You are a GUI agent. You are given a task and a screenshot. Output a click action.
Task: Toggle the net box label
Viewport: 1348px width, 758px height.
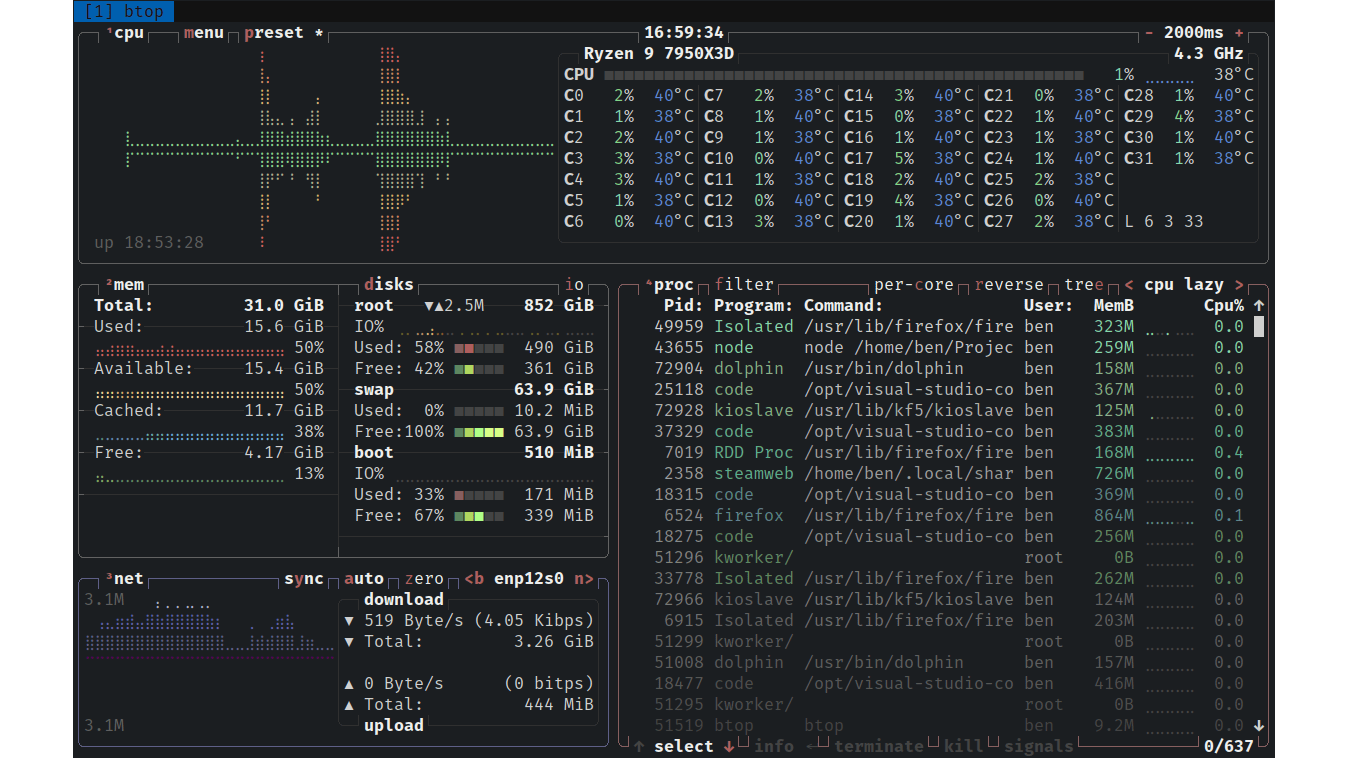126,579
